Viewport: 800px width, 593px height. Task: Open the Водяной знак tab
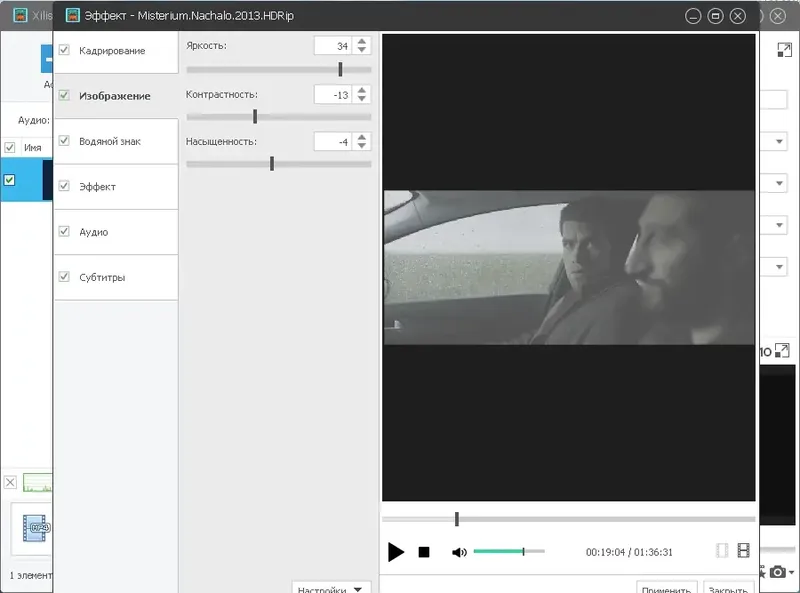(x=116, y=141)
